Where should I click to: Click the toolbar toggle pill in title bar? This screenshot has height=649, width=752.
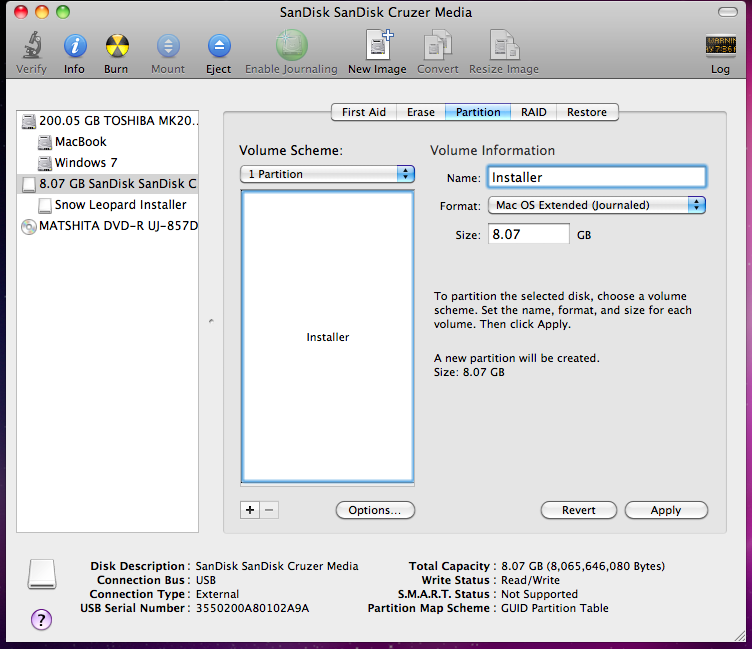click(x=728, y=12)
